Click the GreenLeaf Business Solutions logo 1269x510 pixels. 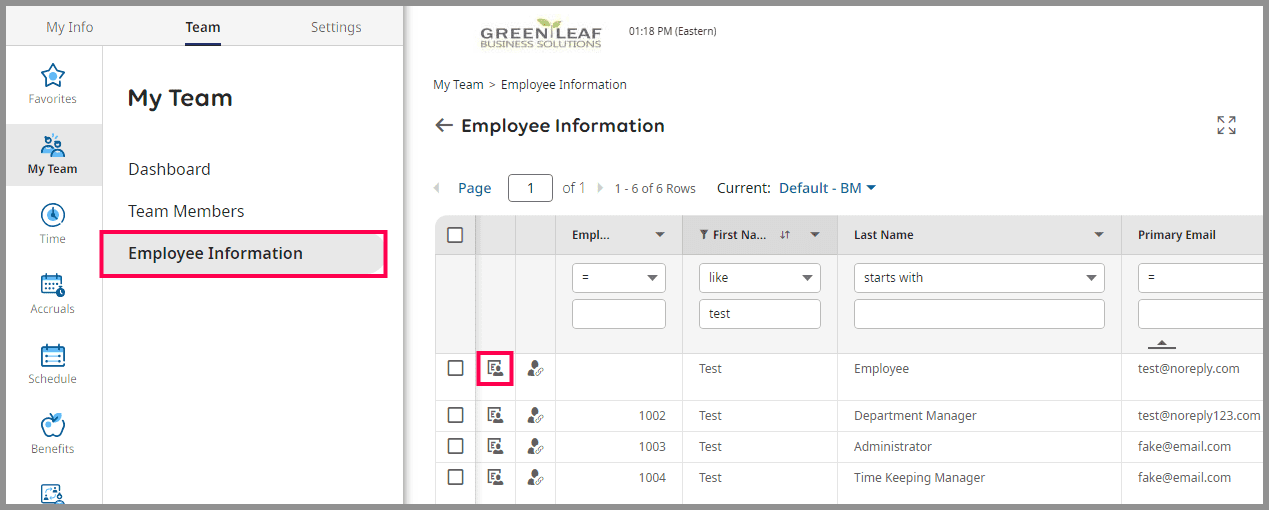(x=541, y=33)
